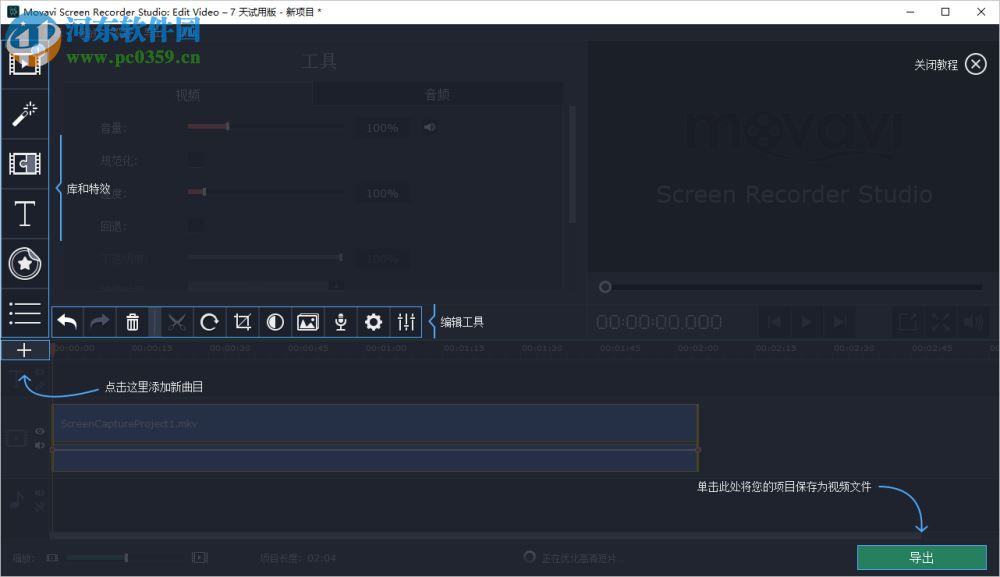Image resolution: width=1000 pixels, height=577 pixels.
Task: Open the Crop tool
Action: [x=241, y=321]
